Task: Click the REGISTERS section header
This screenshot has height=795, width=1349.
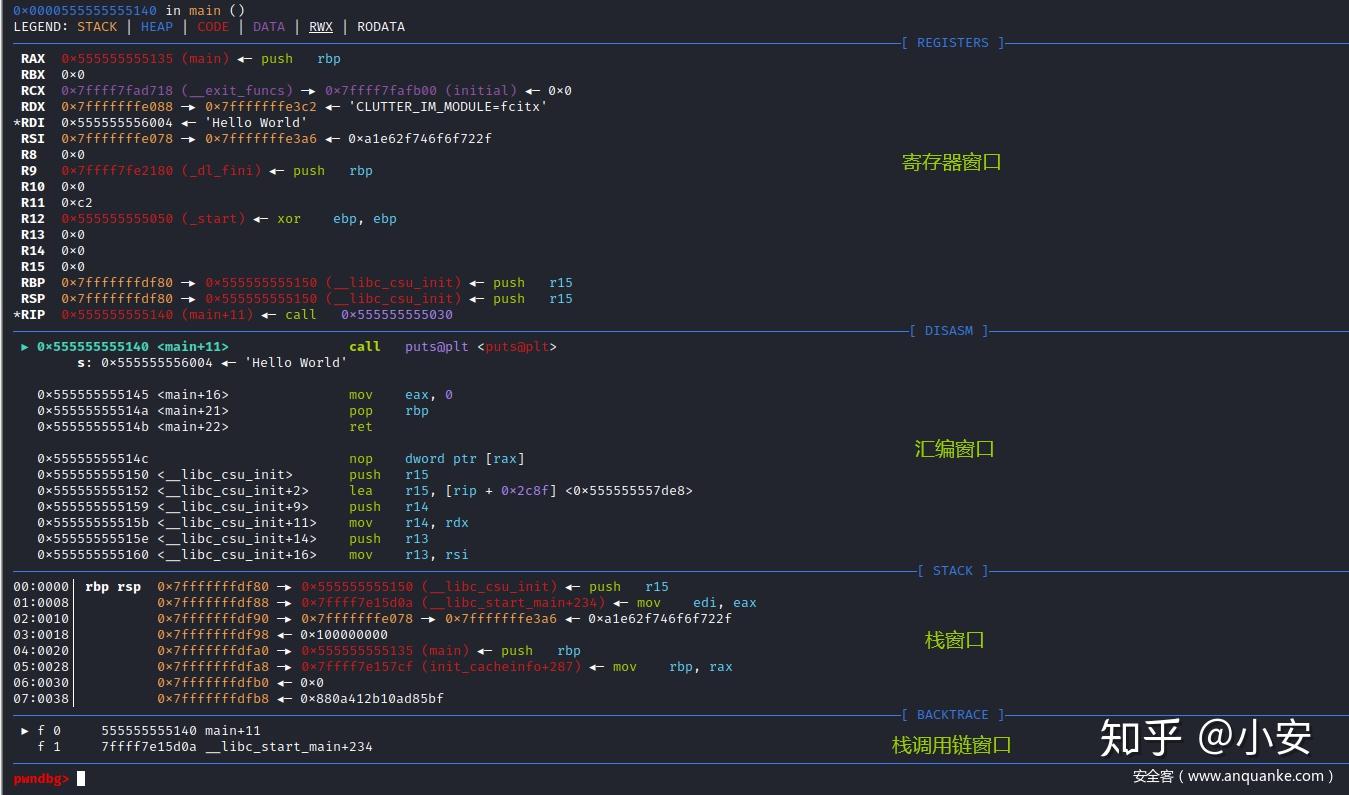Action: click(952, 42)
